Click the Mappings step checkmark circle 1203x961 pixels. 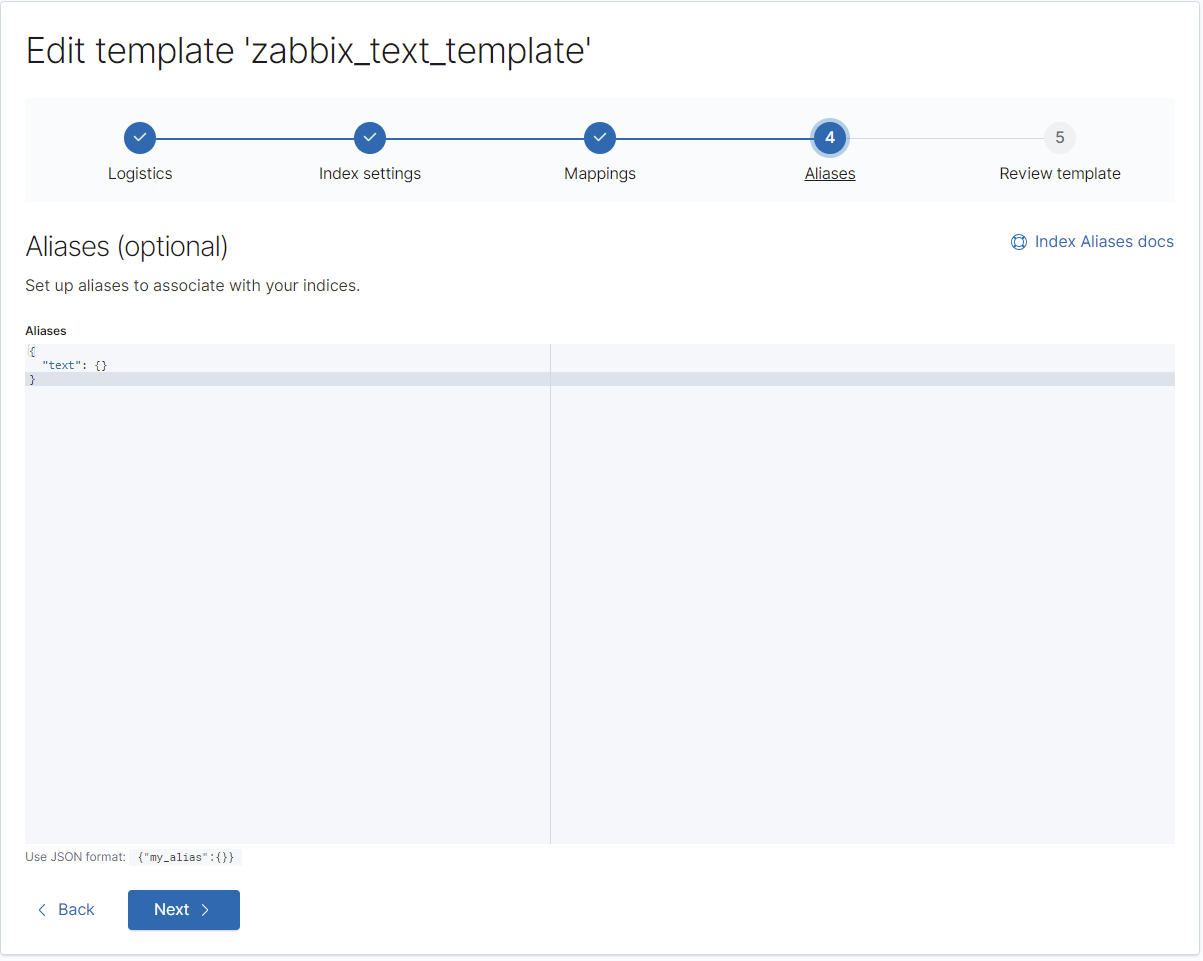600,138
